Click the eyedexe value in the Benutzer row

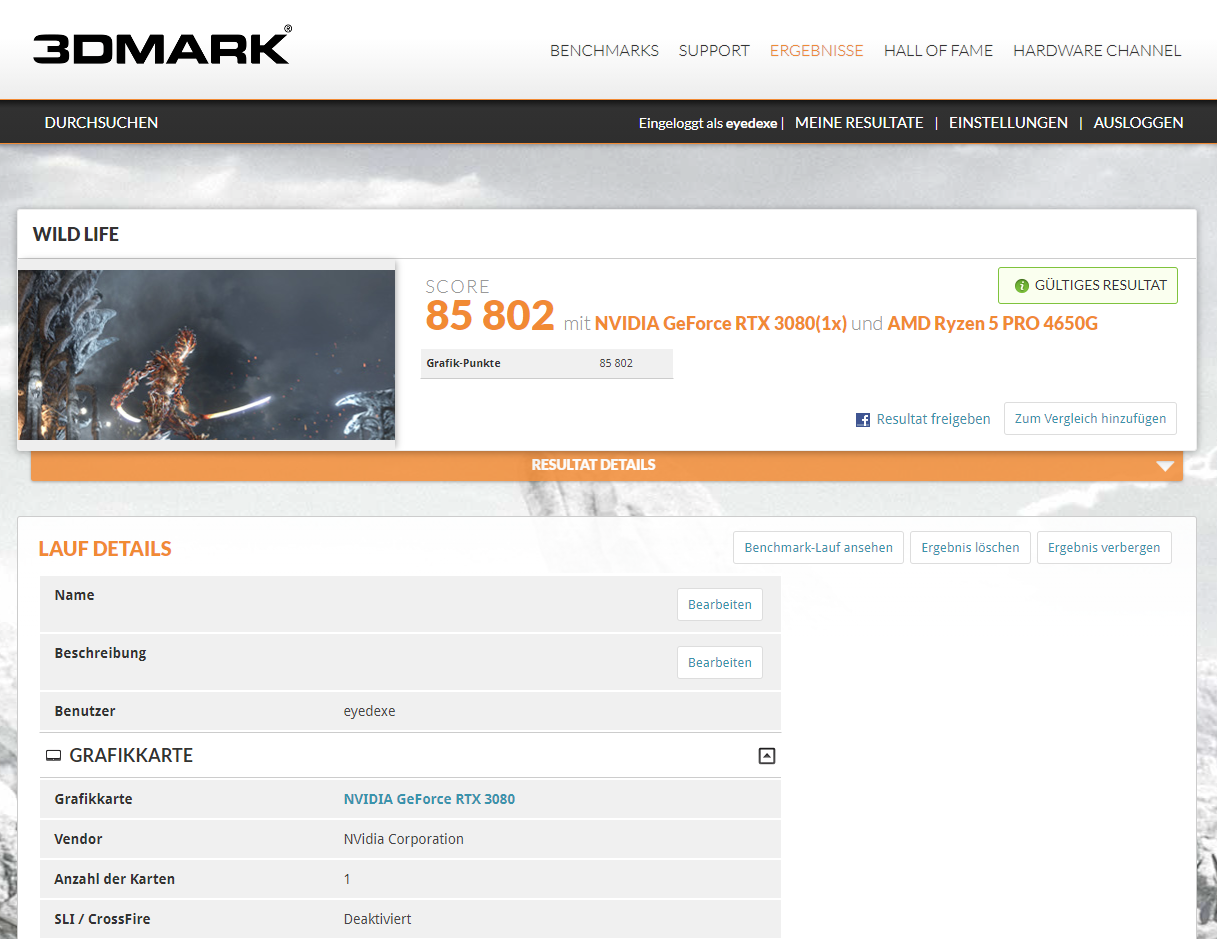[x=370, y=712]
